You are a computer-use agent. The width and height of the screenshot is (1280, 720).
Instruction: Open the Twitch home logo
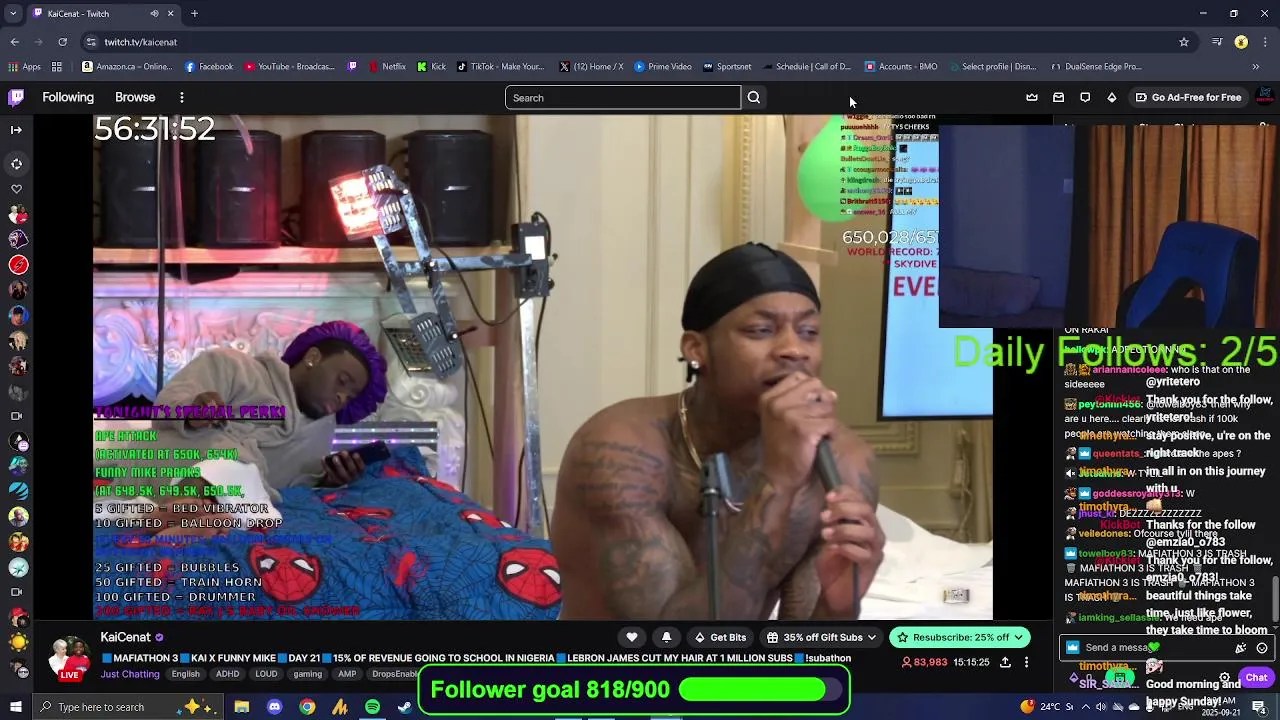click(x=16, y=97)
